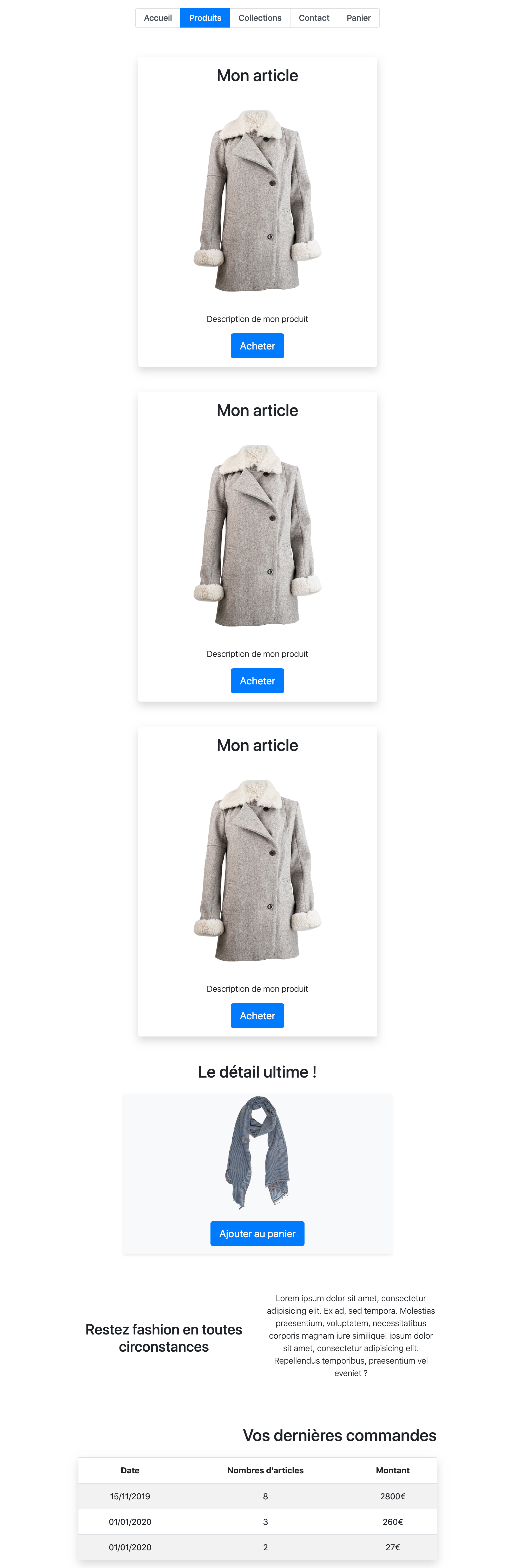515x1568 pixels.
Task: Go to the Collections tab
Action: 260,18
